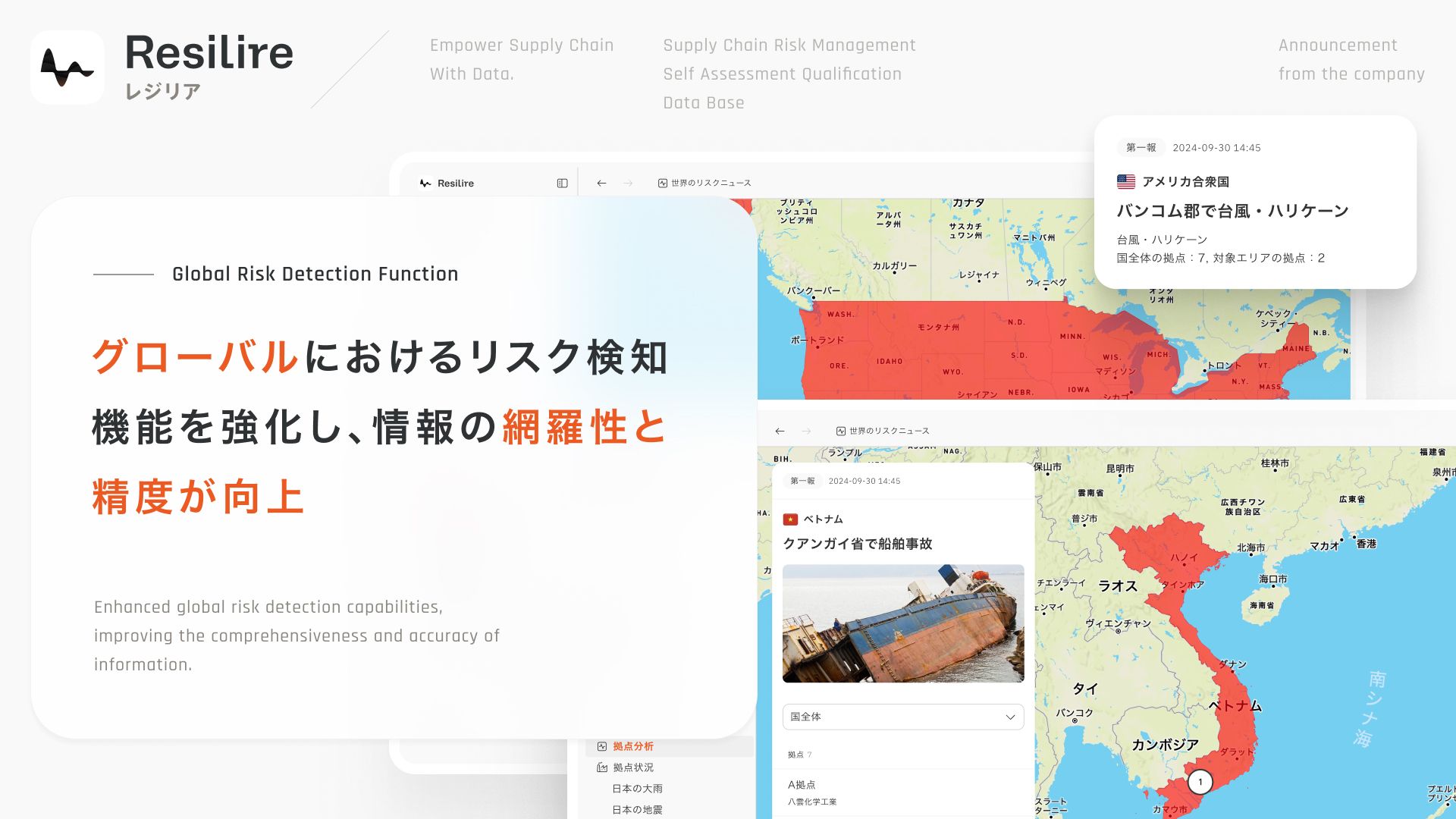Select the 拠点分析 analysis icon in the sidebar
The width and height of the screenshot is (1456, 819).
[x=601, y=746]
